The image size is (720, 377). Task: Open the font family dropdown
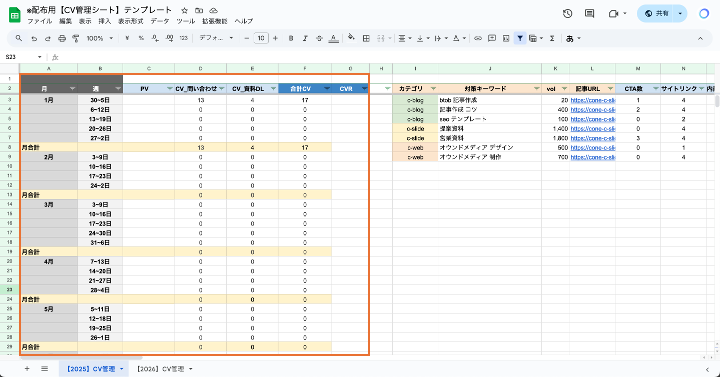[x=216, y=39]
